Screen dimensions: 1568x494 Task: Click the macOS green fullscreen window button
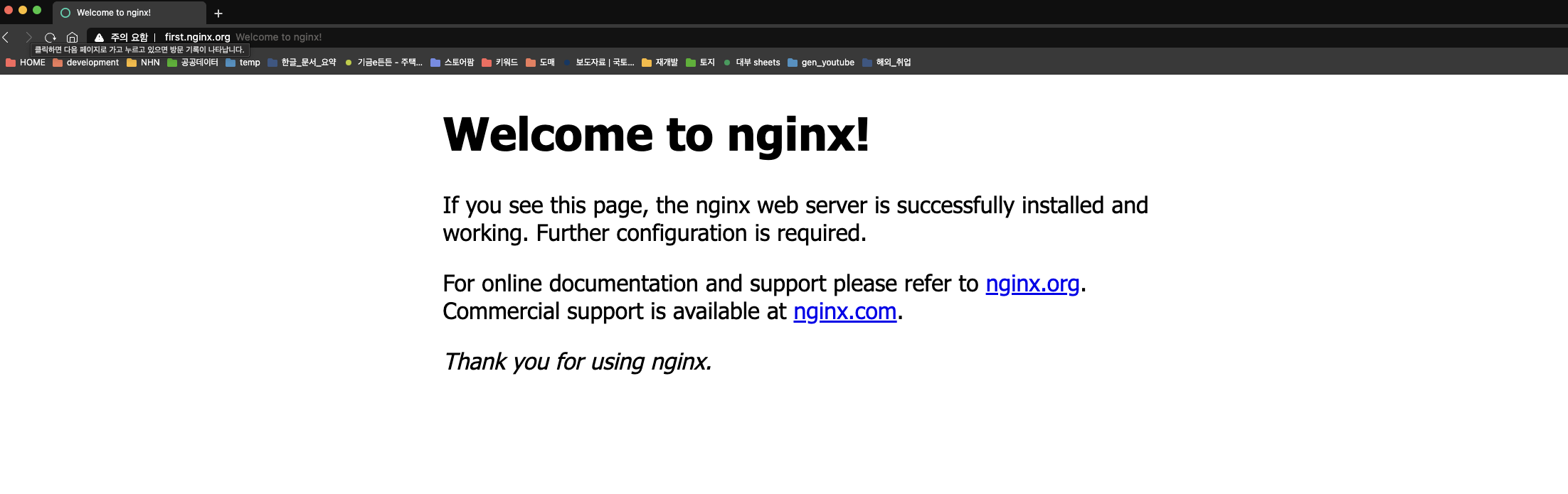[x=37, y=10]
